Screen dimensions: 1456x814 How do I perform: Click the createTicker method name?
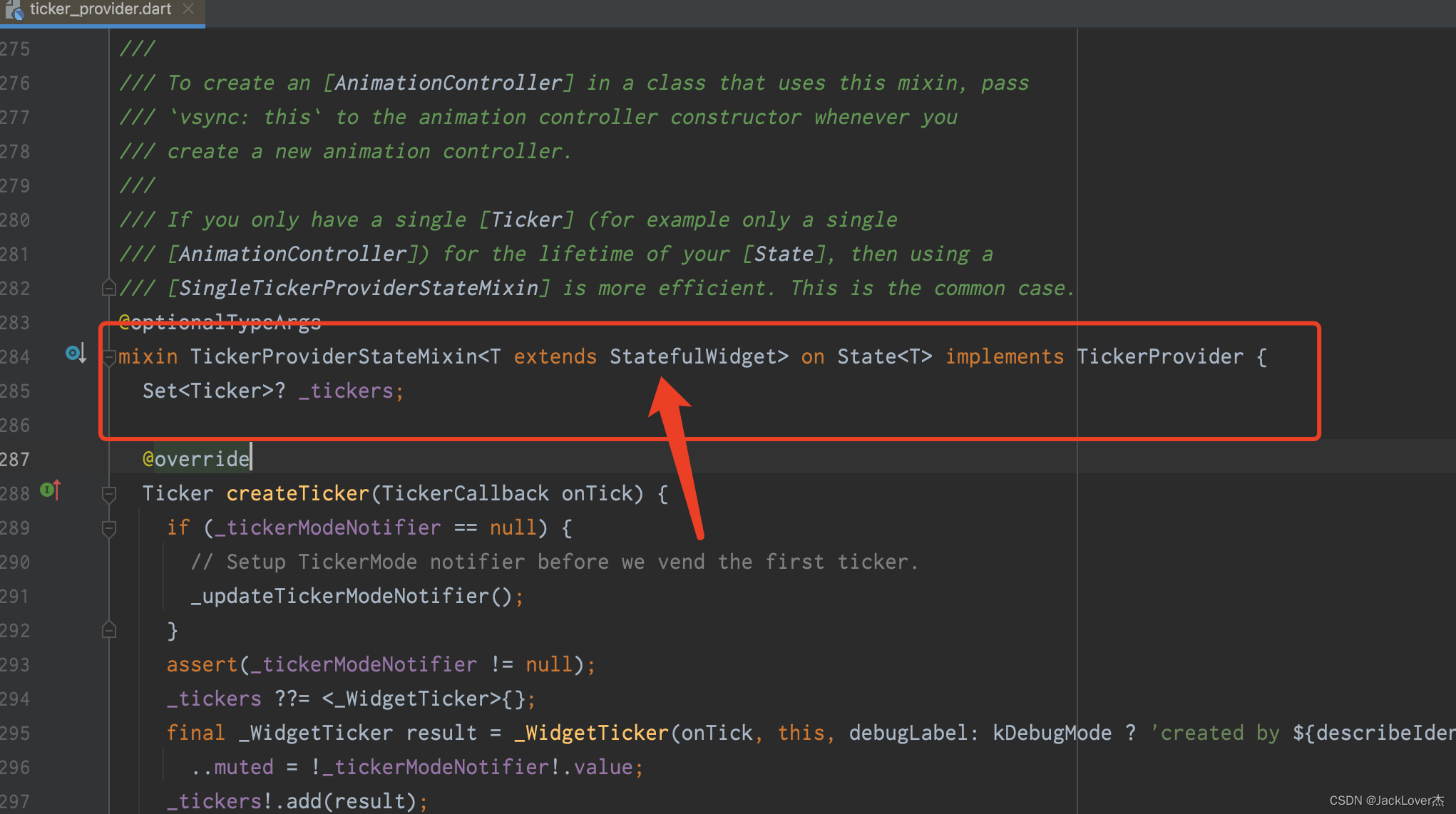[297, 493]
